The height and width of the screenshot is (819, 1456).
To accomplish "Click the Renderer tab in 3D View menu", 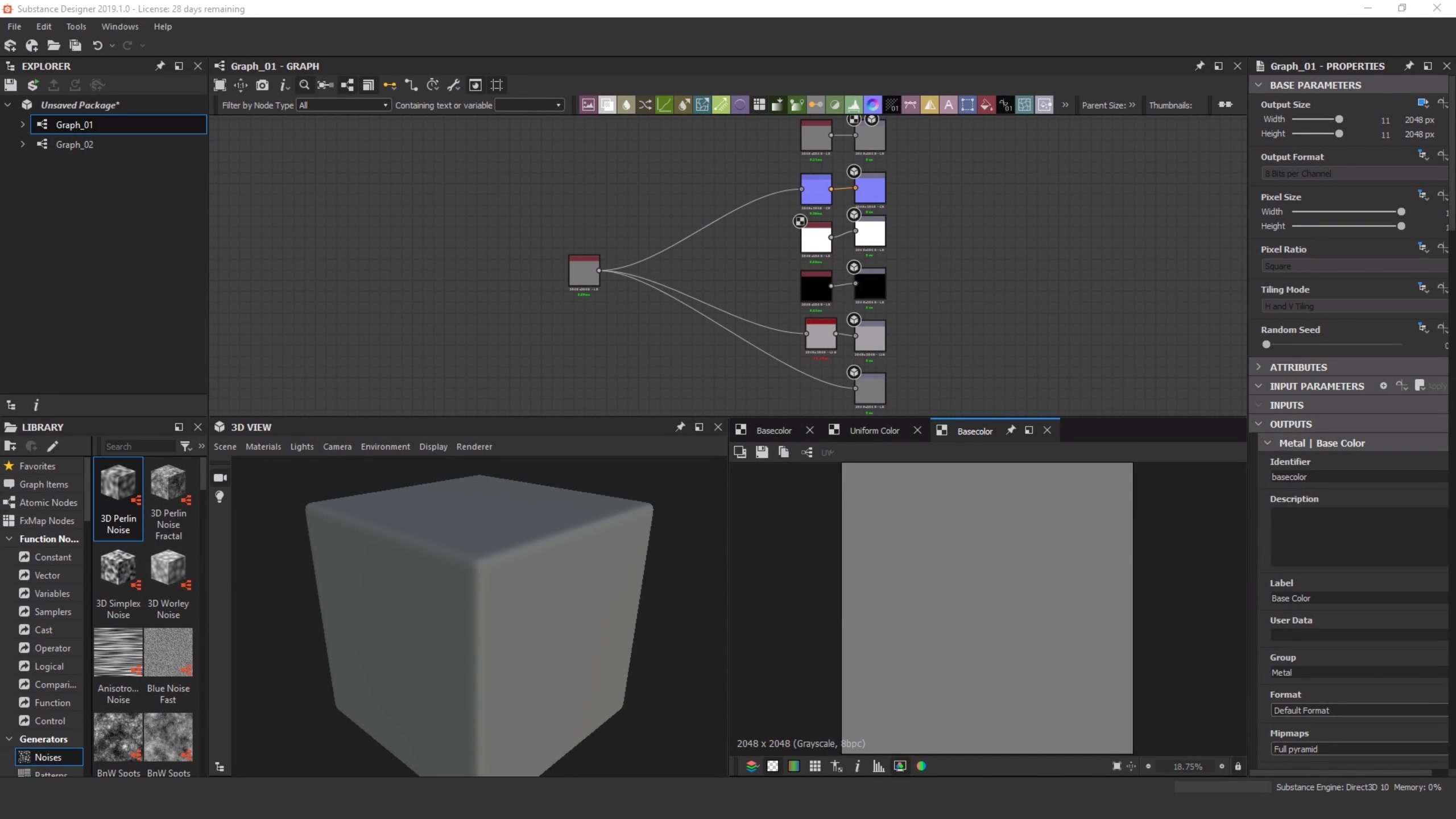I will pos(473,446).
